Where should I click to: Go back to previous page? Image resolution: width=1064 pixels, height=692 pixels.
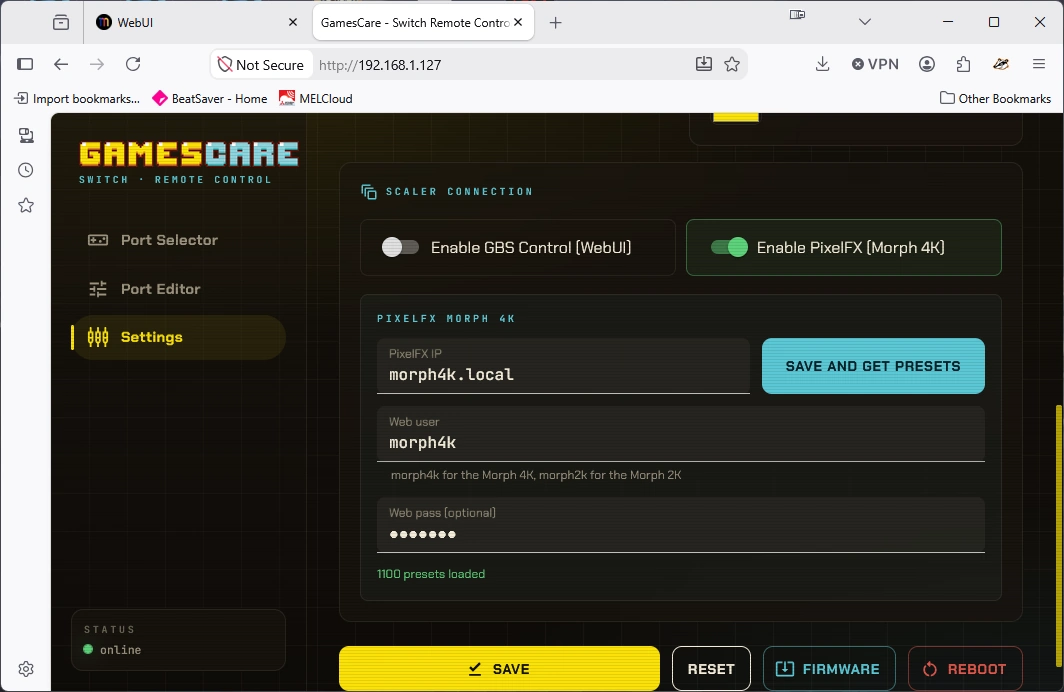[61, 64]
